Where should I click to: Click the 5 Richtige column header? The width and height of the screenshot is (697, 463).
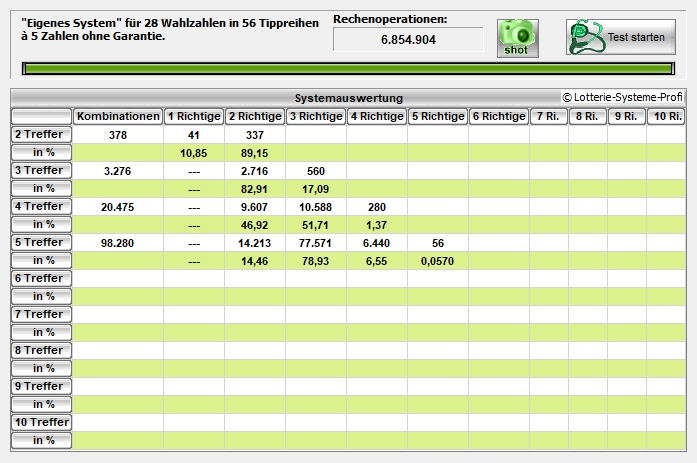point(438,116)
